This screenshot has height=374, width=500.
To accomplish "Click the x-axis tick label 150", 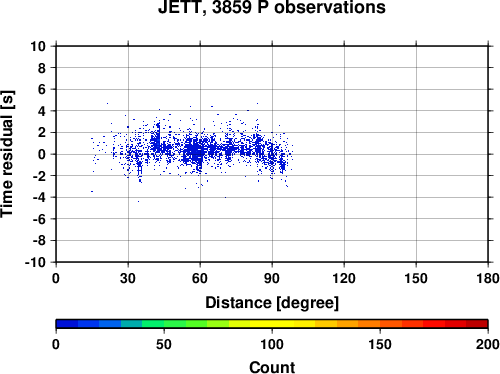I will point(416,278).
